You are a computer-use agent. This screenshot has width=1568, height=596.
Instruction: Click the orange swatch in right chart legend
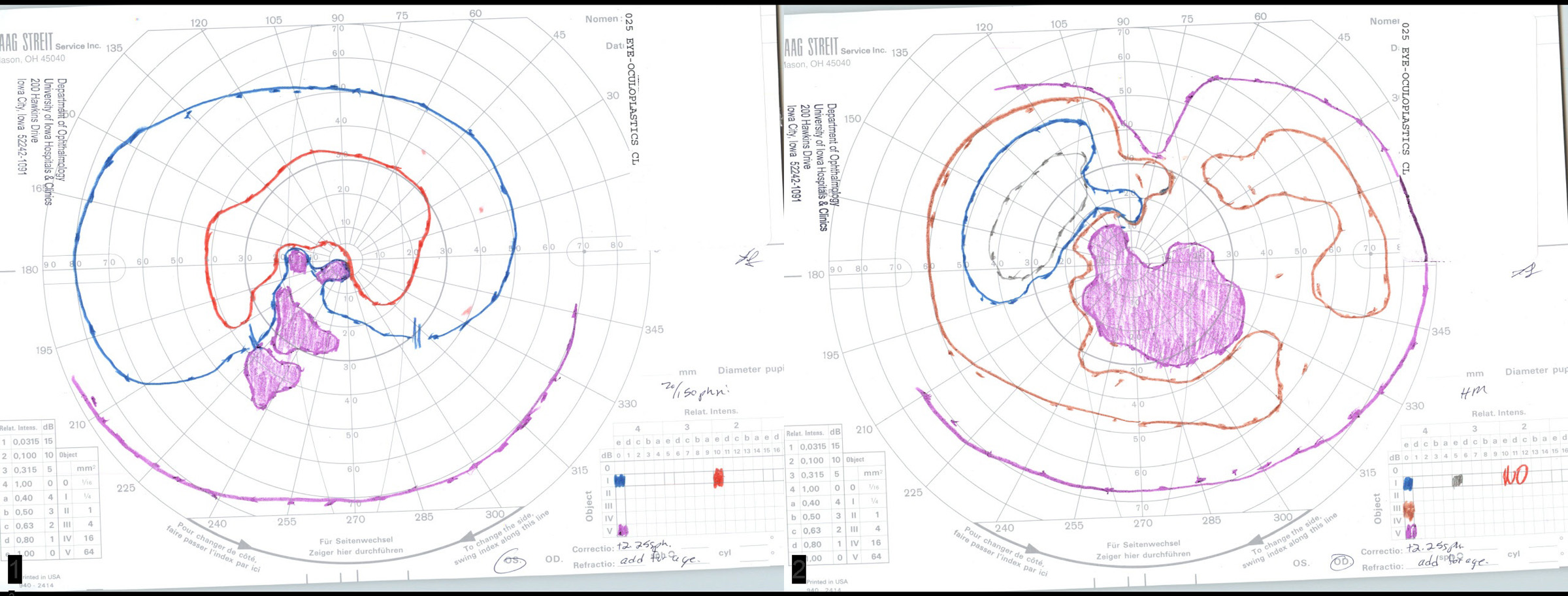1409,510
